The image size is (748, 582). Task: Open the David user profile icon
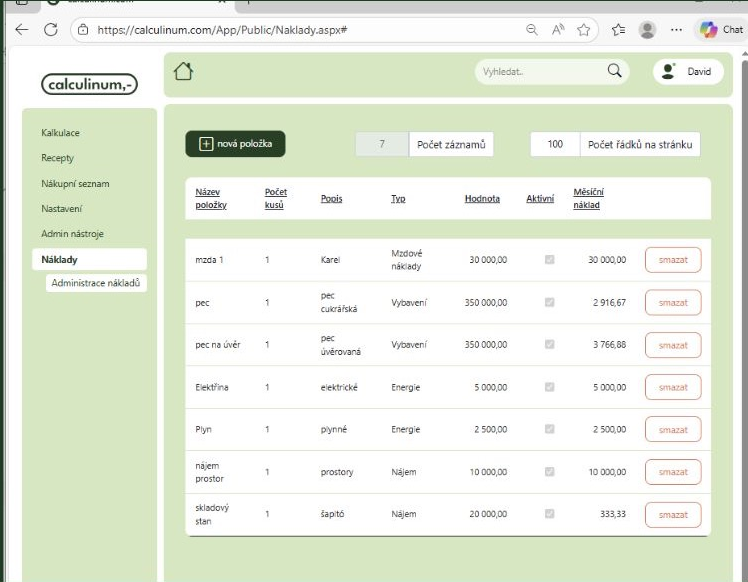(x=668, y=72)
